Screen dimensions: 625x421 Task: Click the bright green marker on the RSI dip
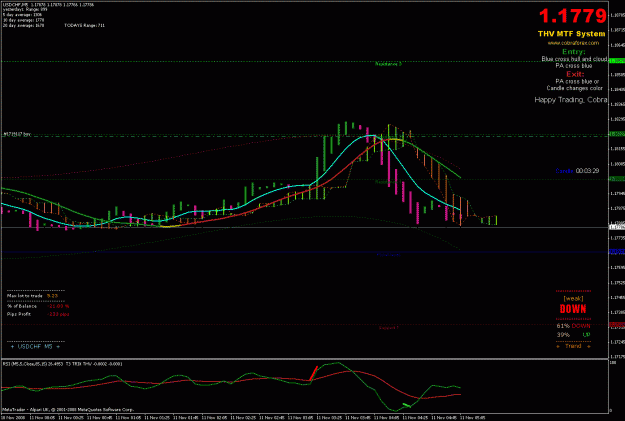(x=407, y=405)
